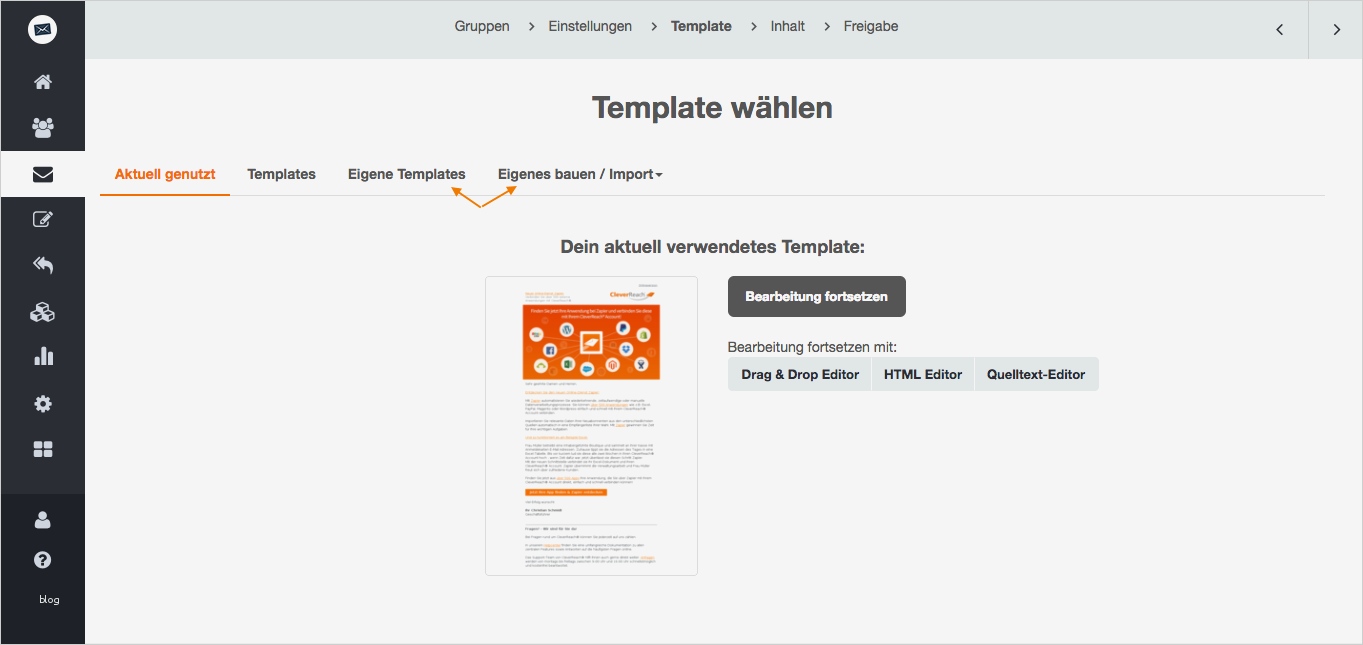Click the help question mark icon
The height and width of the screenshot is (645, 1363).
(42, 559)
